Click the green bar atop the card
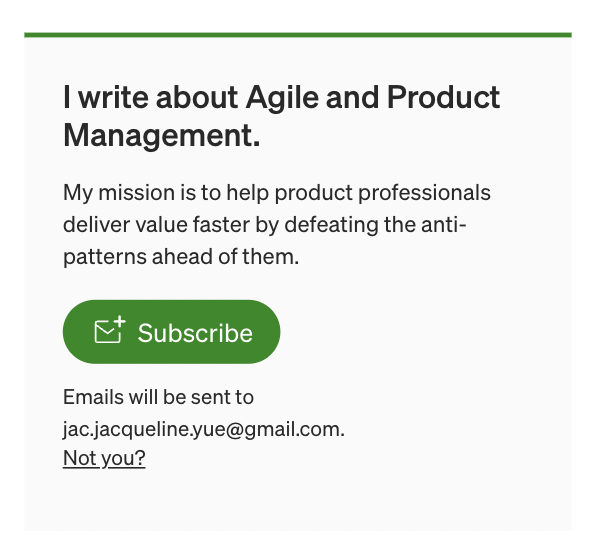The width and height of the screenshot is (600, 560). (x=298, y=35)
